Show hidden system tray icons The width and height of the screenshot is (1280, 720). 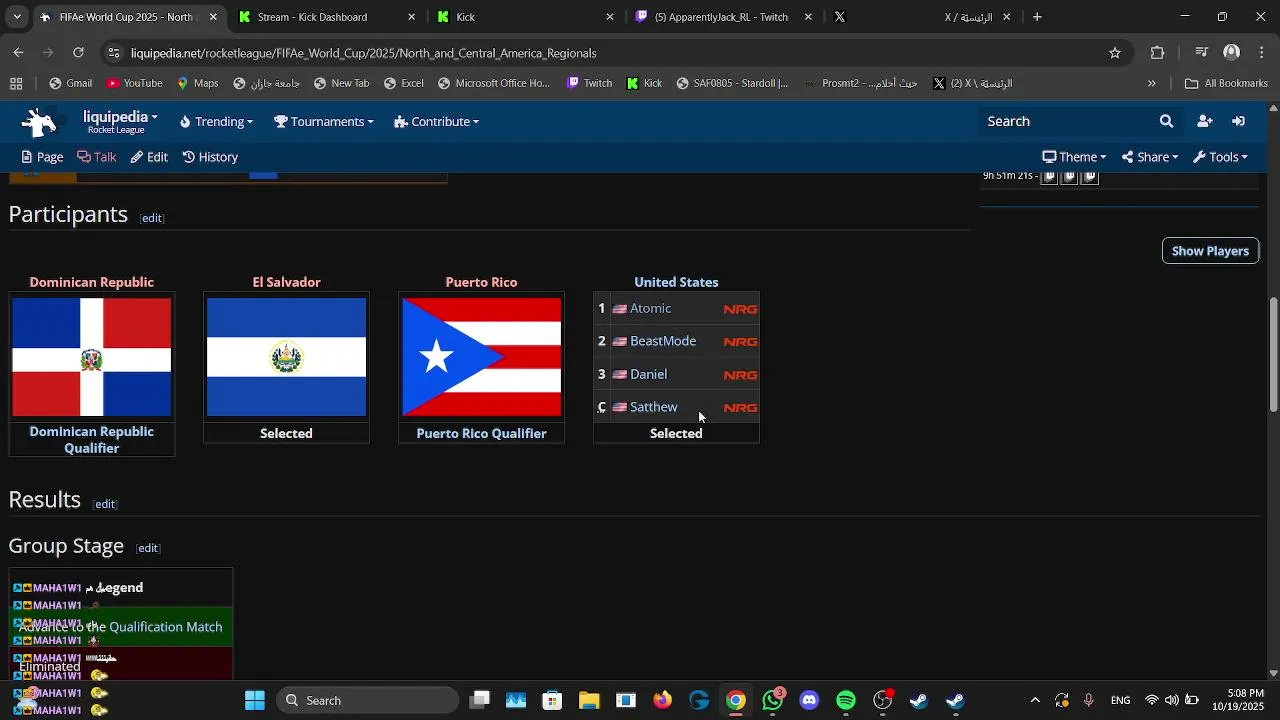coord(1035,700)
